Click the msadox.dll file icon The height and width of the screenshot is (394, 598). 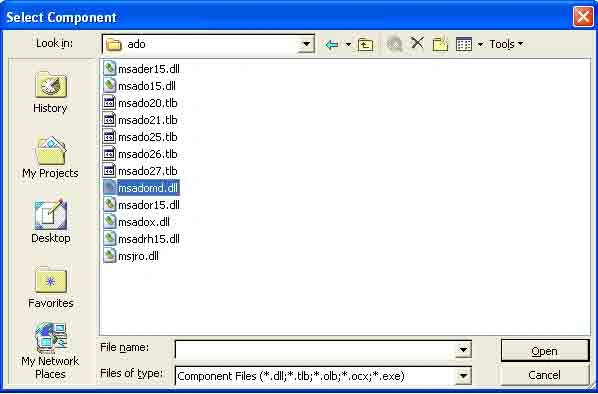(109, 221)
